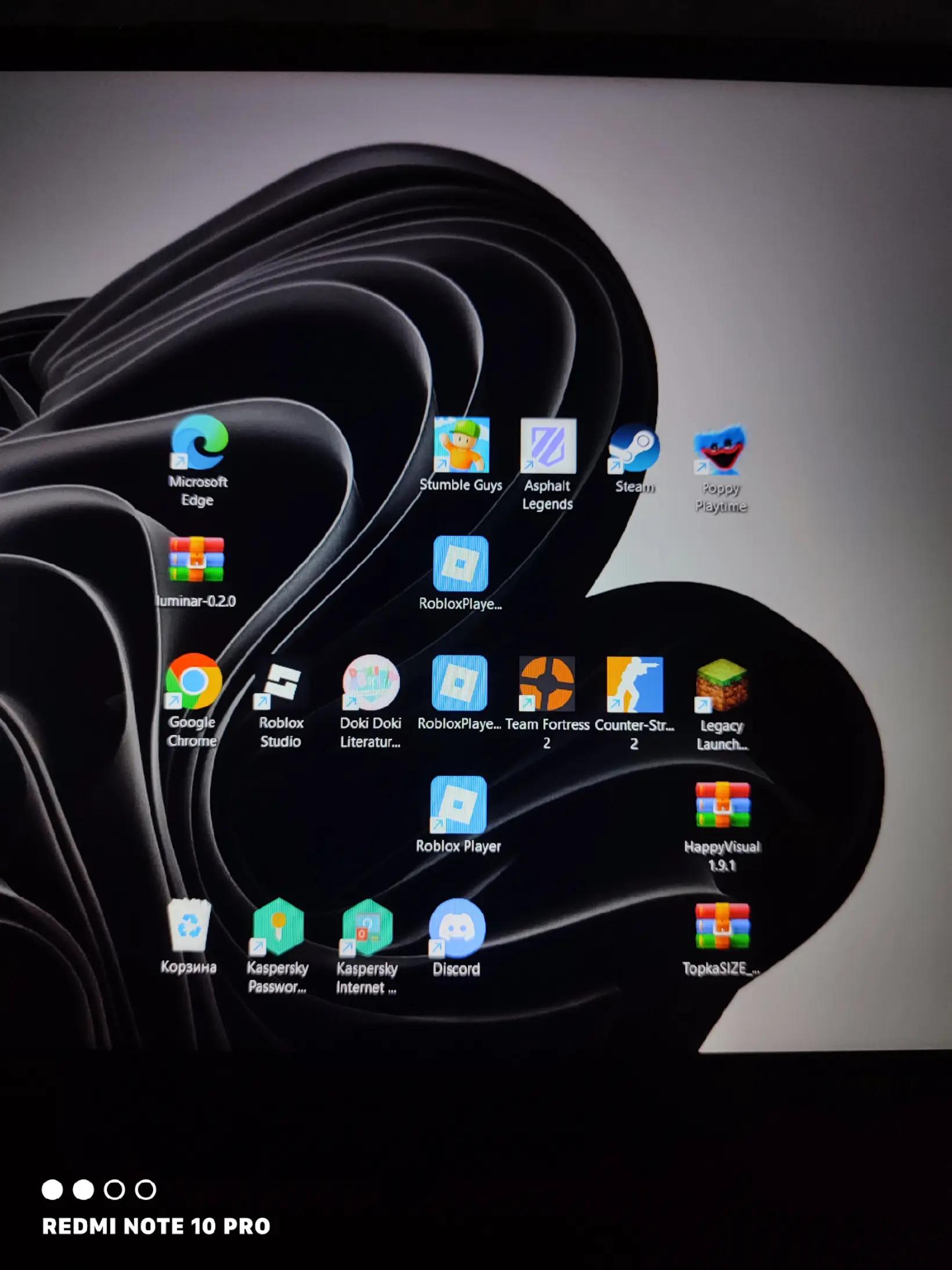Click the TopkaSIZE_ archive file
The height and width of the screenshot is (1270, 952).
(x=723, y=926)
